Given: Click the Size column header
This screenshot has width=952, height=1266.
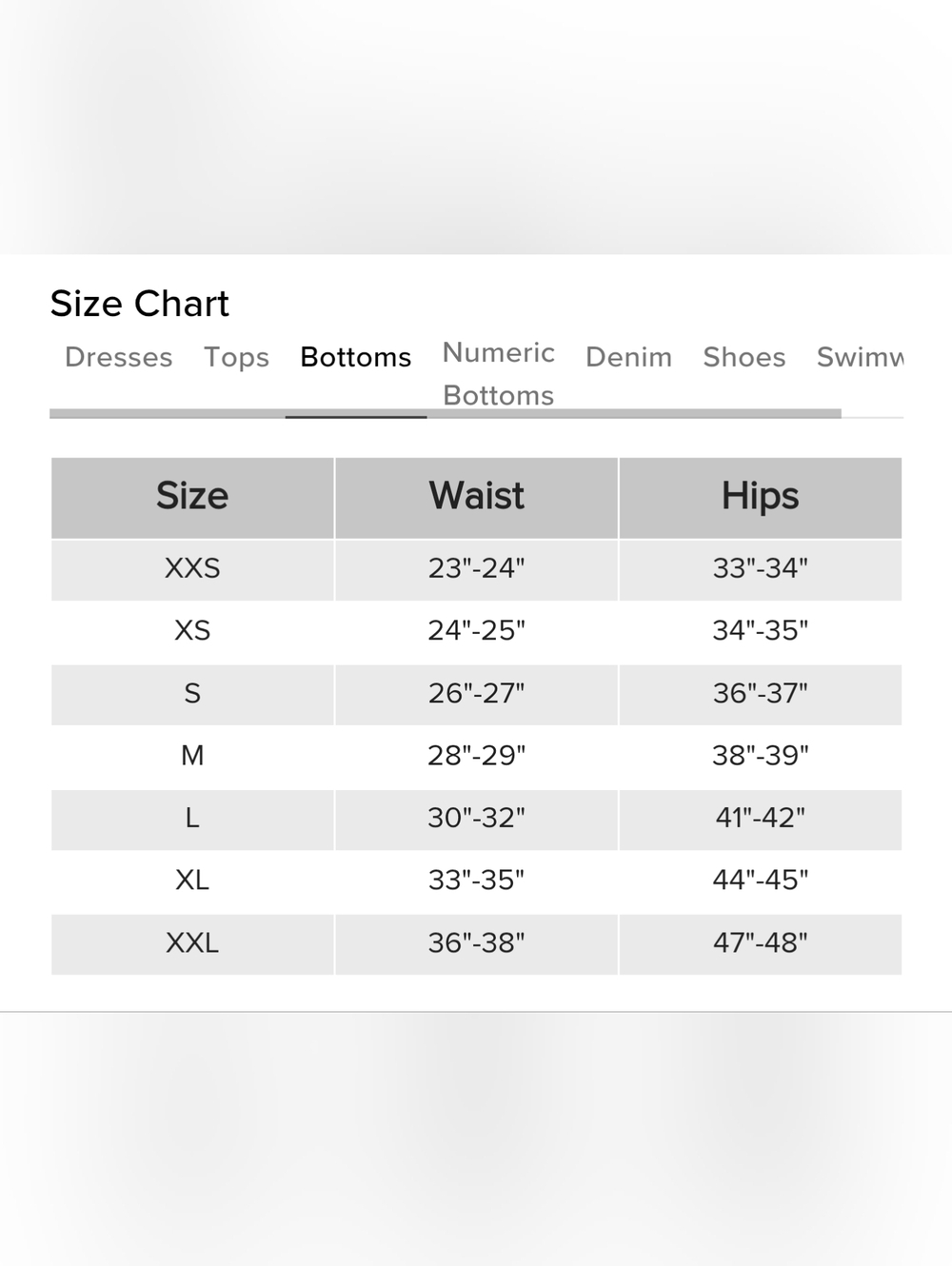Looking at the screenshot, I should pyautogui.click(x=192, y=497).
